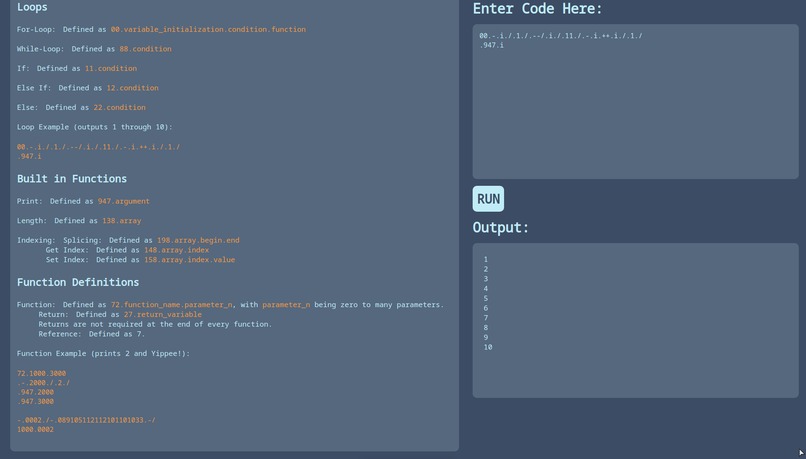Select the While-Loop code '88.condition'
806x459 pixels.
145,49
